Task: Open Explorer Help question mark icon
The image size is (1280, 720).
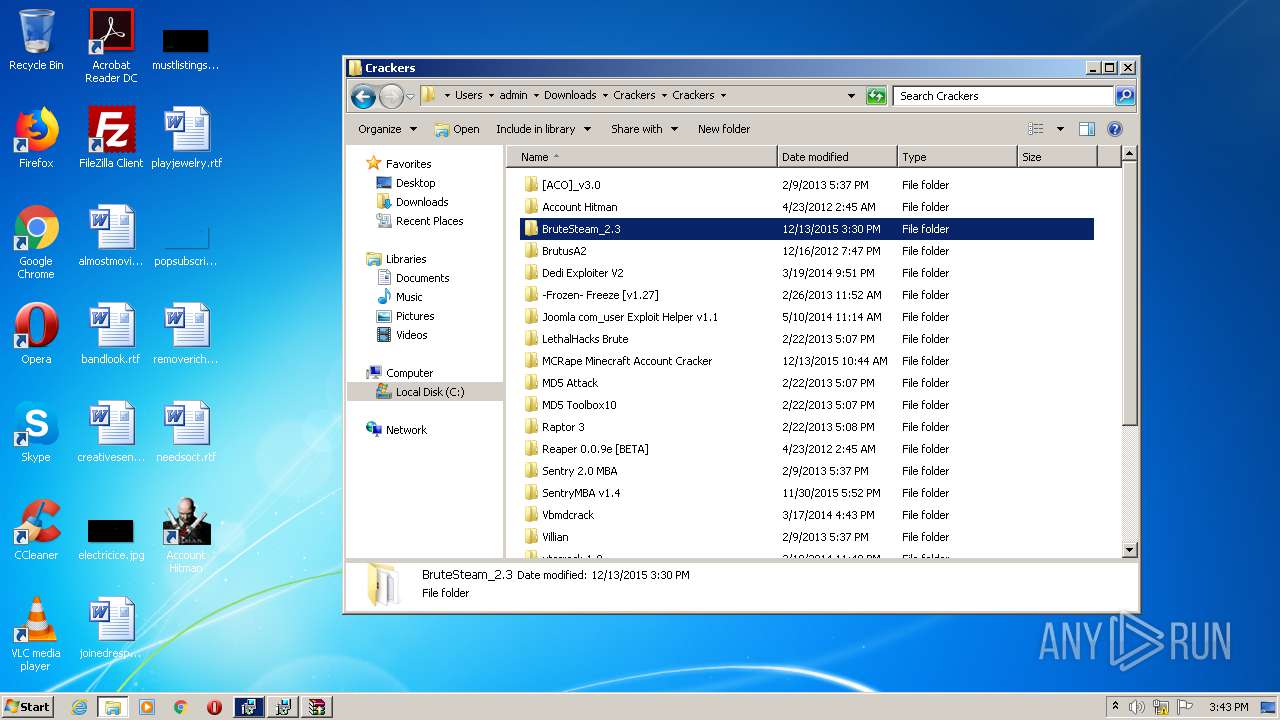Action: pyautogui.click(x=1115, y=129)
